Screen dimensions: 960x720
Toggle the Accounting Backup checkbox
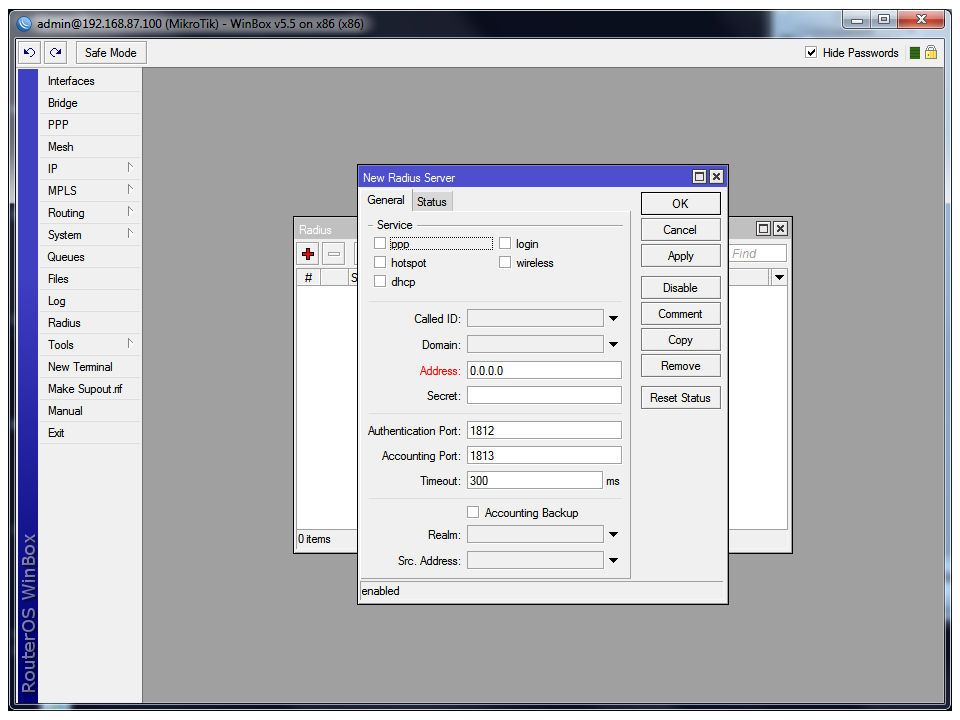pos(473,513)
